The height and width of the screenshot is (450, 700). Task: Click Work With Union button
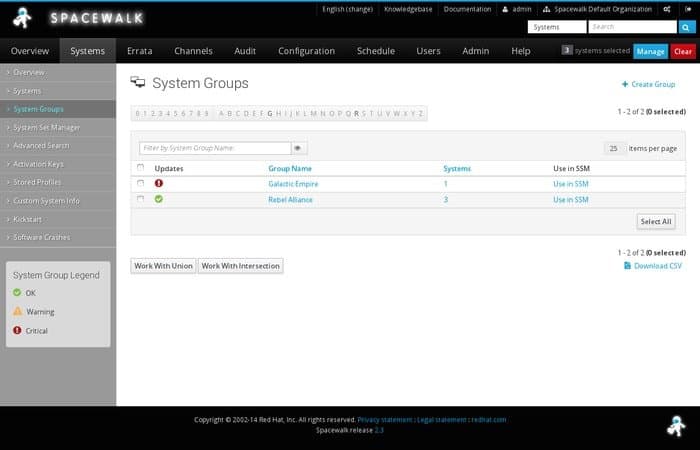click(163, 266)
